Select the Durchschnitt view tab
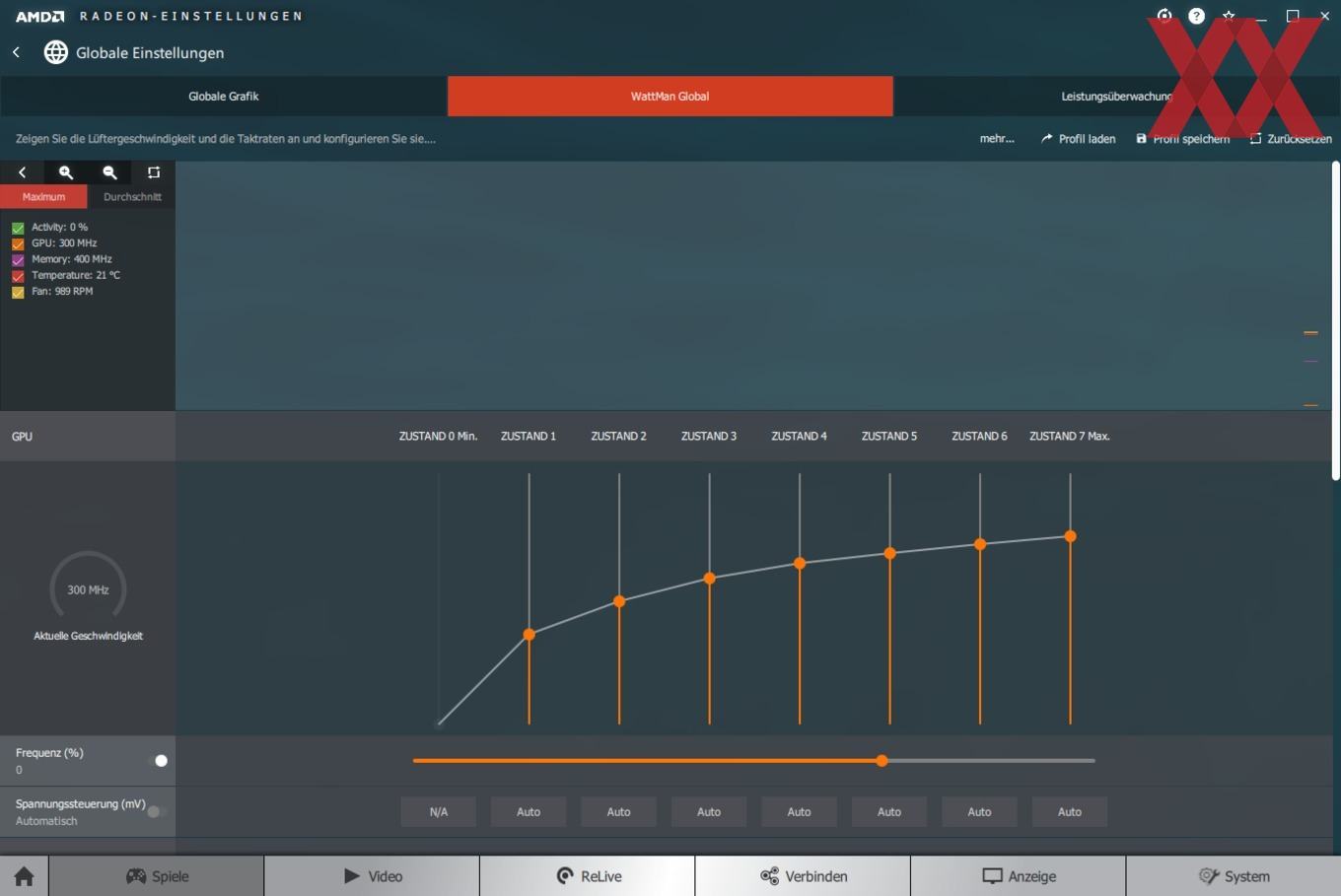 (132, 197)
